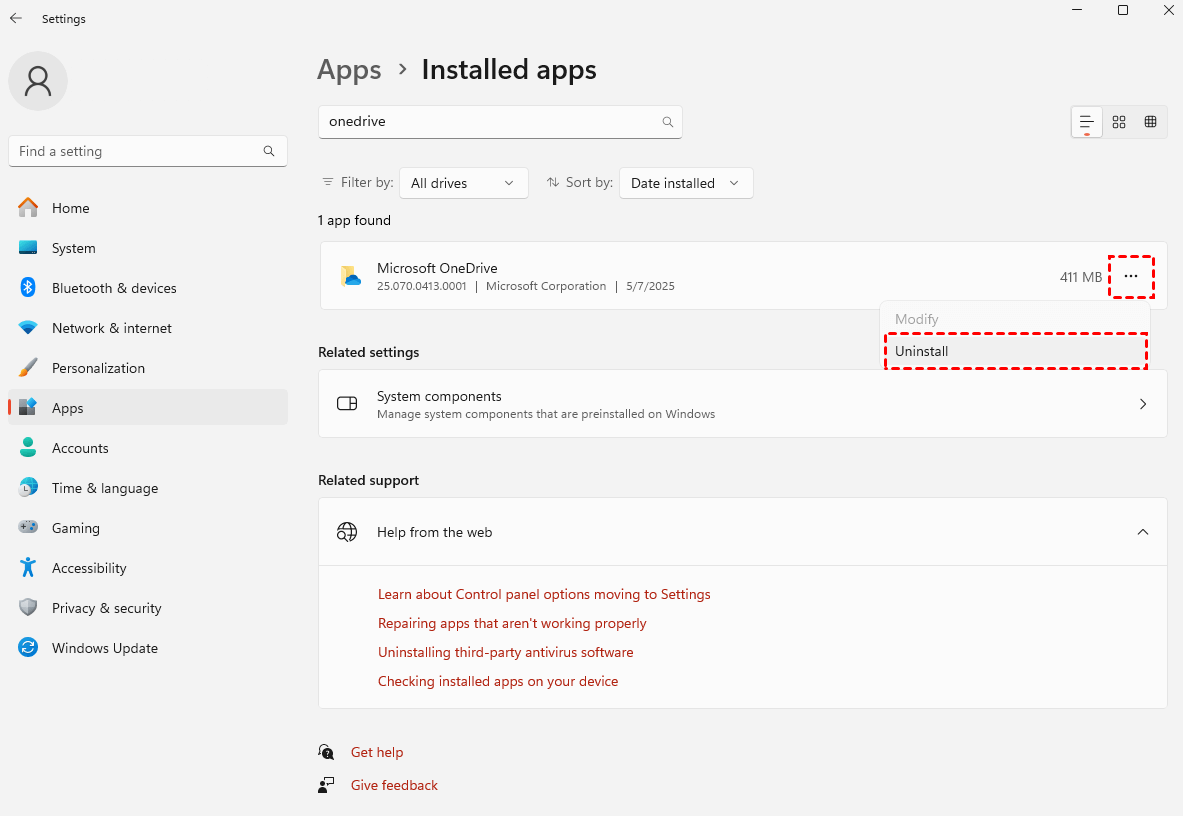This screenshot has width=1183, height=816.
Task: Collapse the Help from the web section
Action: [x=1143, y=532]
